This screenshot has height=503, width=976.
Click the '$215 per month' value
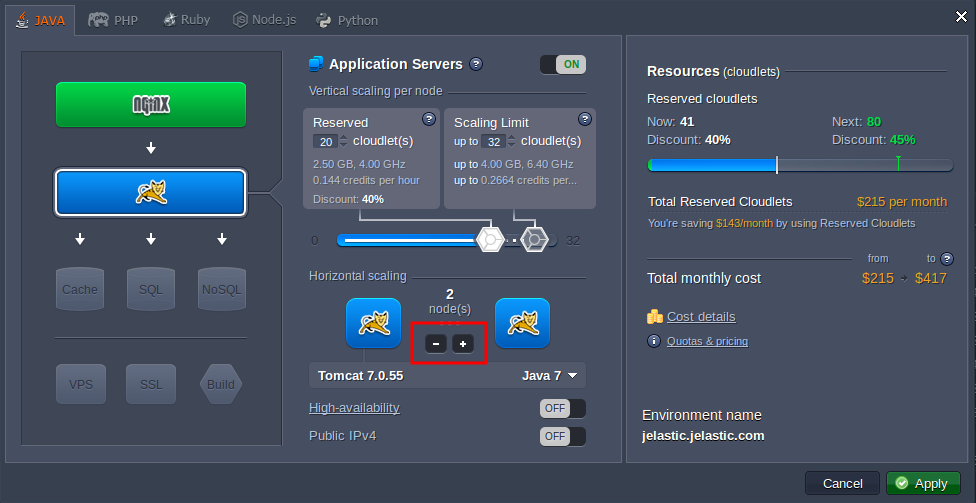coord(901,202)
